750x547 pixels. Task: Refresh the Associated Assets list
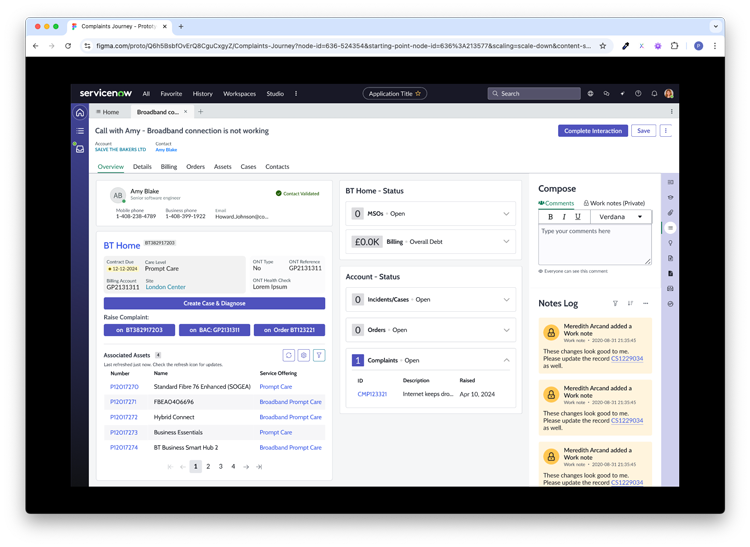pos(288,355)
